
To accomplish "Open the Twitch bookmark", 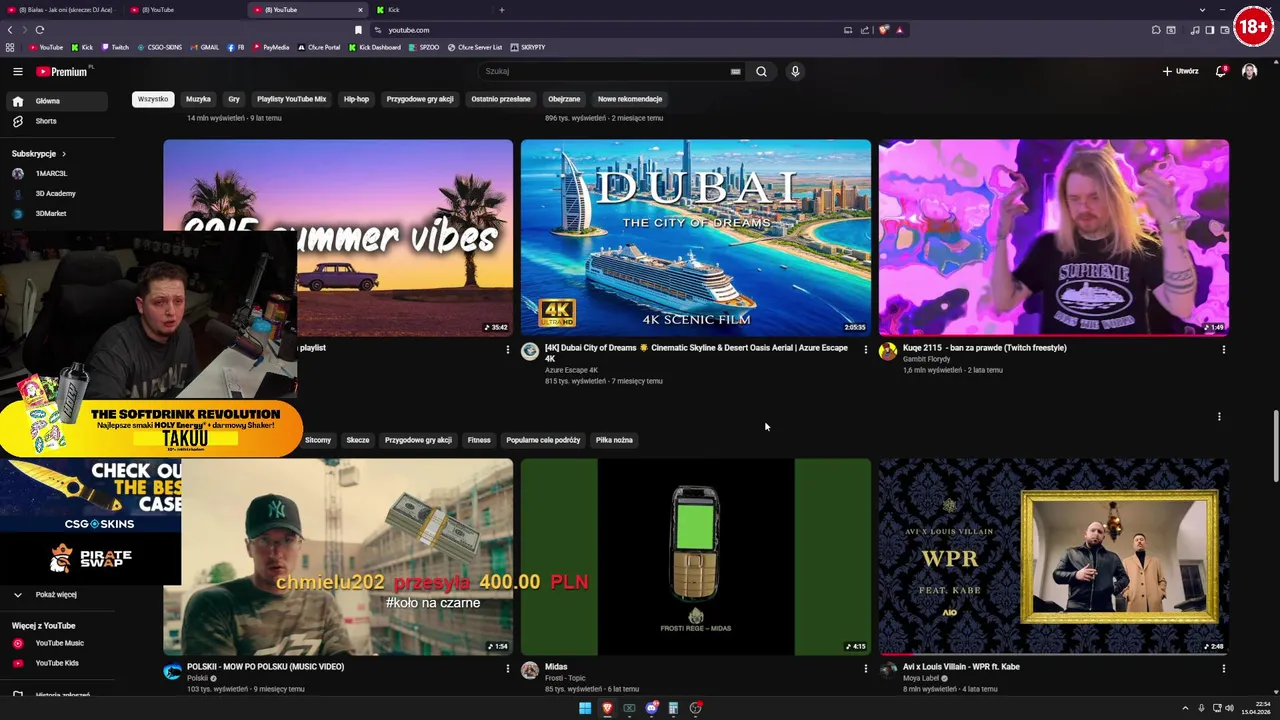I will [x=114, y=47].
